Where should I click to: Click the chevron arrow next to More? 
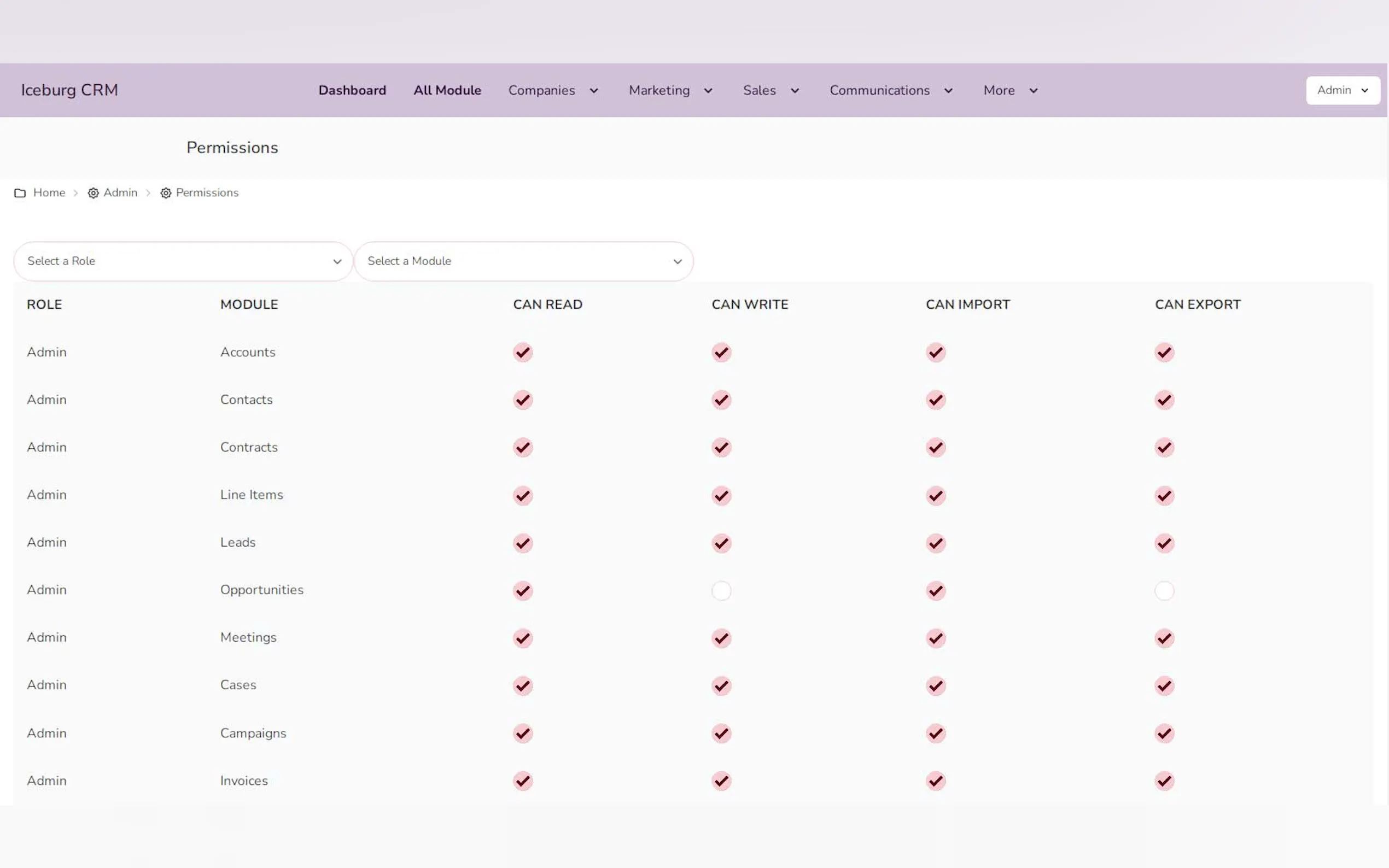tap(1033, 91)
